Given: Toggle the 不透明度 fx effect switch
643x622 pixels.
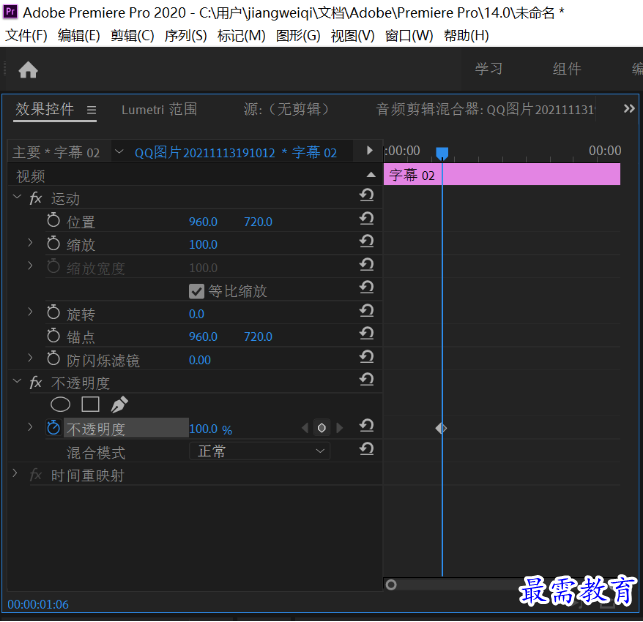Looking at the screenshot, I should pos(36,383).
